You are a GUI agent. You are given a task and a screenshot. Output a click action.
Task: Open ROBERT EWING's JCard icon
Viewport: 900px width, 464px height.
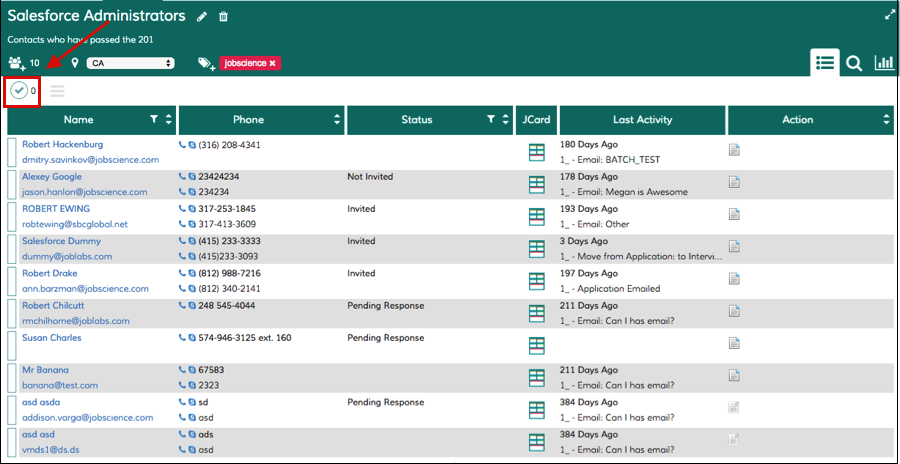(x=537, y=216)
